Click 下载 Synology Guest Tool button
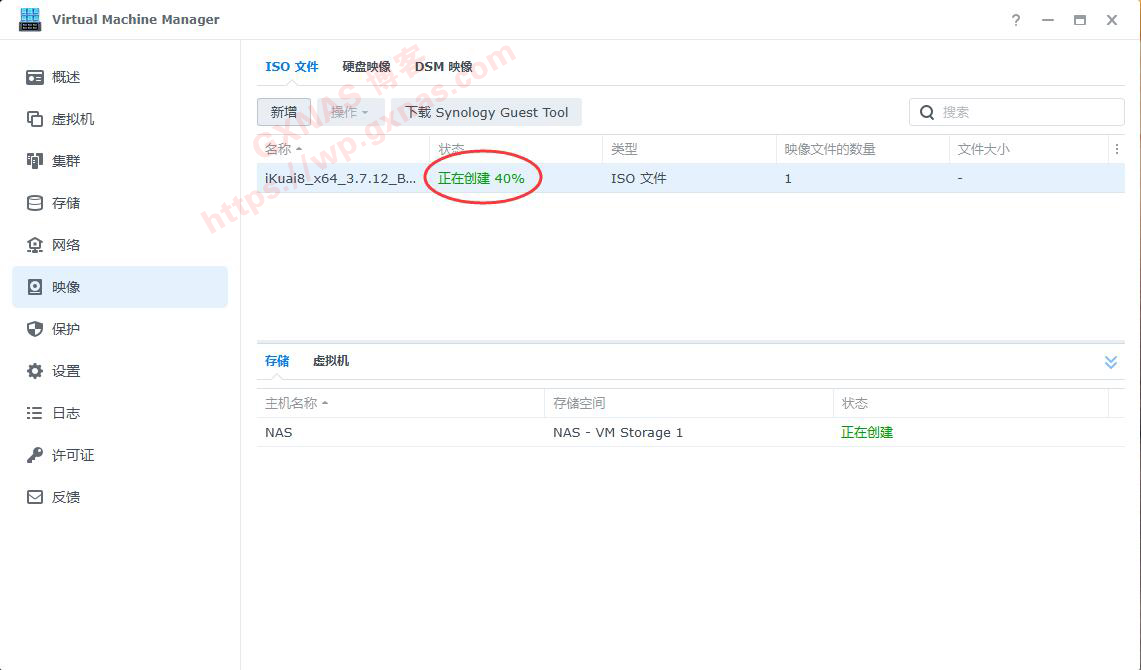The image size is (1141, 670). coord(486,112)
